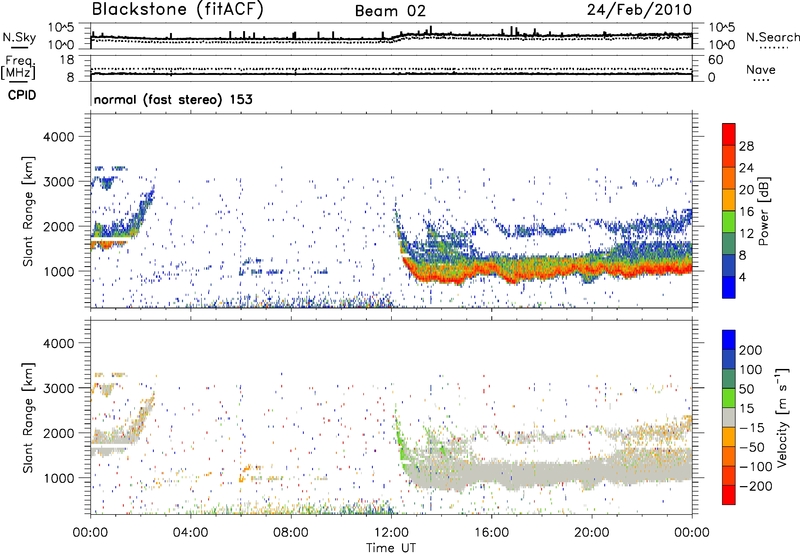Click the '12' label on Power color bar
800x554 pixels.
pos(746,234)
